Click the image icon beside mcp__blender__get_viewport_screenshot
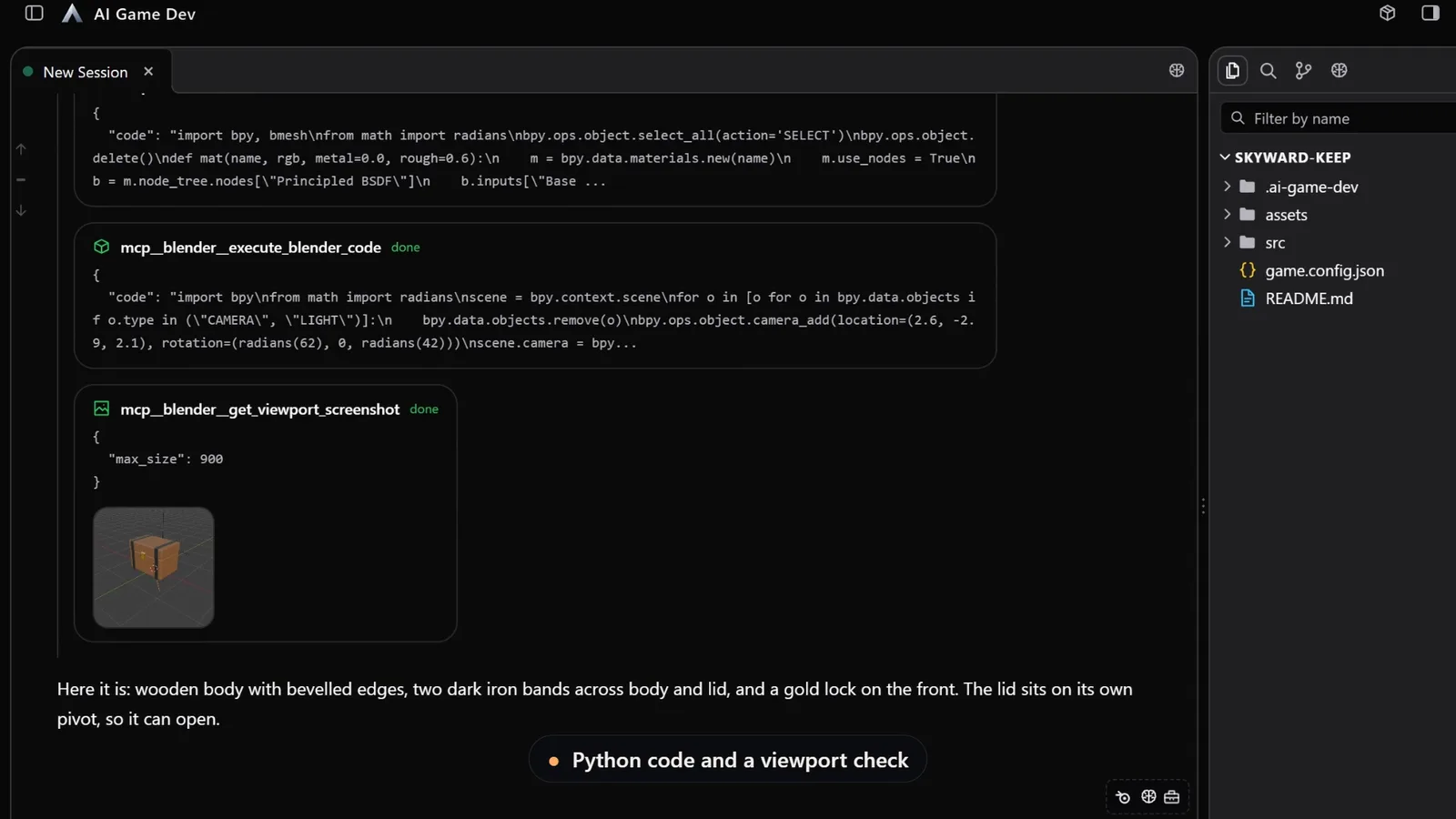Screen dimensions: 1456x819 (101, 409)
